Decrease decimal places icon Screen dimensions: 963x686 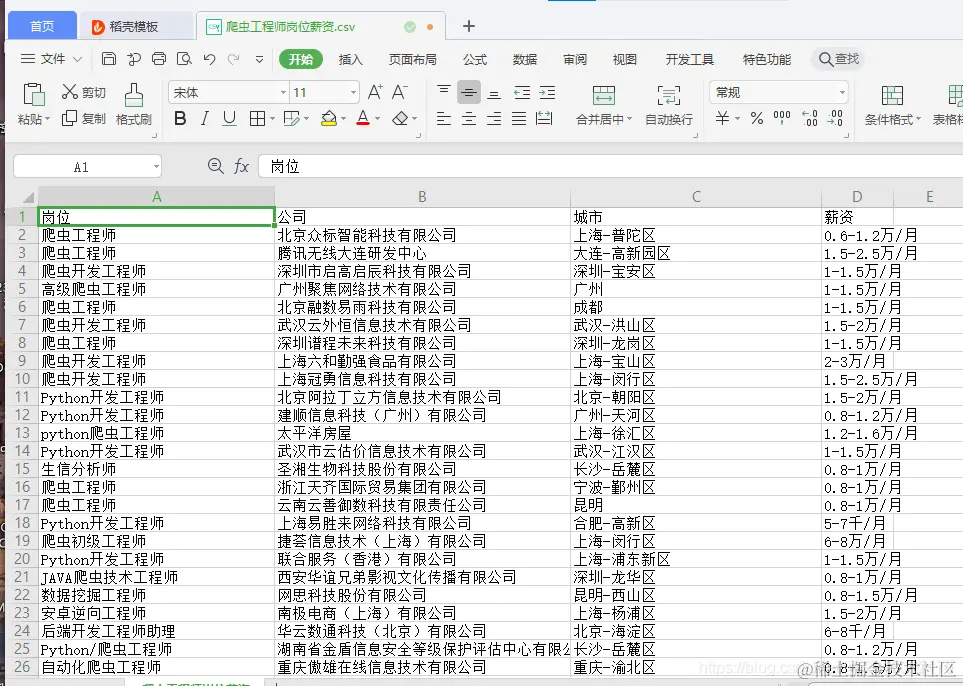[835, 118]
